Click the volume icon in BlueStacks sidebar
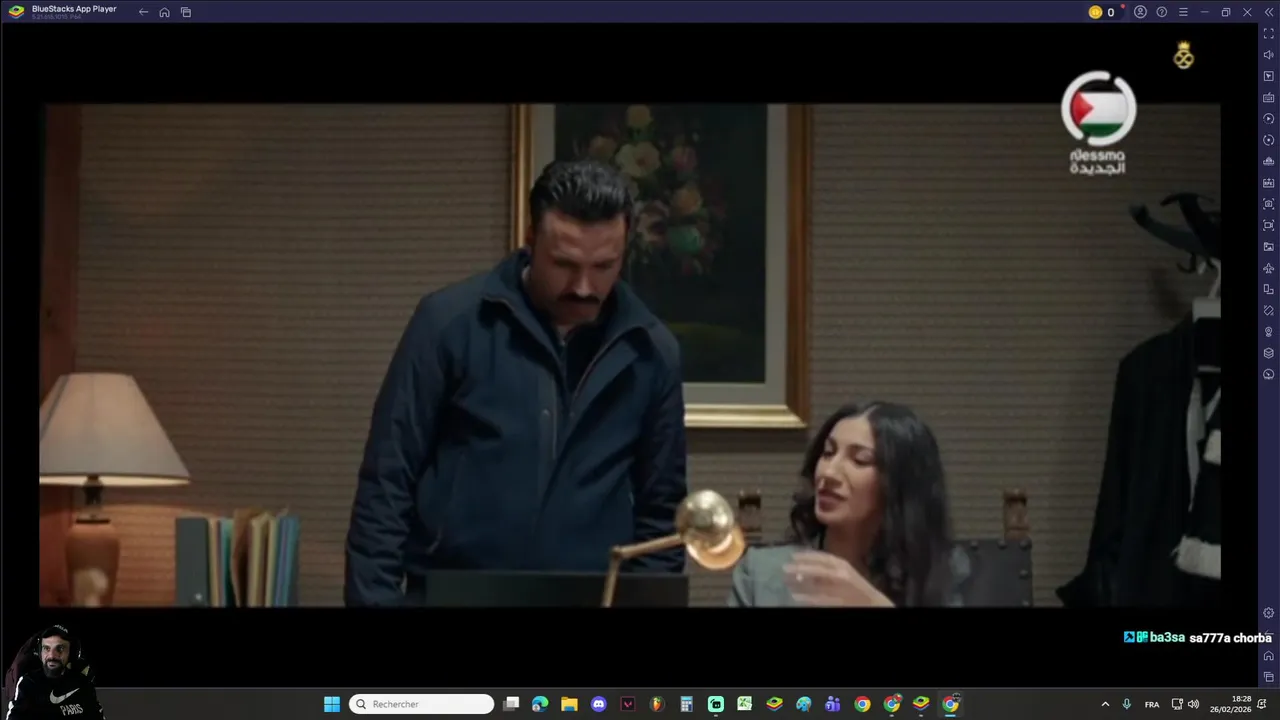 pyautogui.click(x=1269, y=55)
